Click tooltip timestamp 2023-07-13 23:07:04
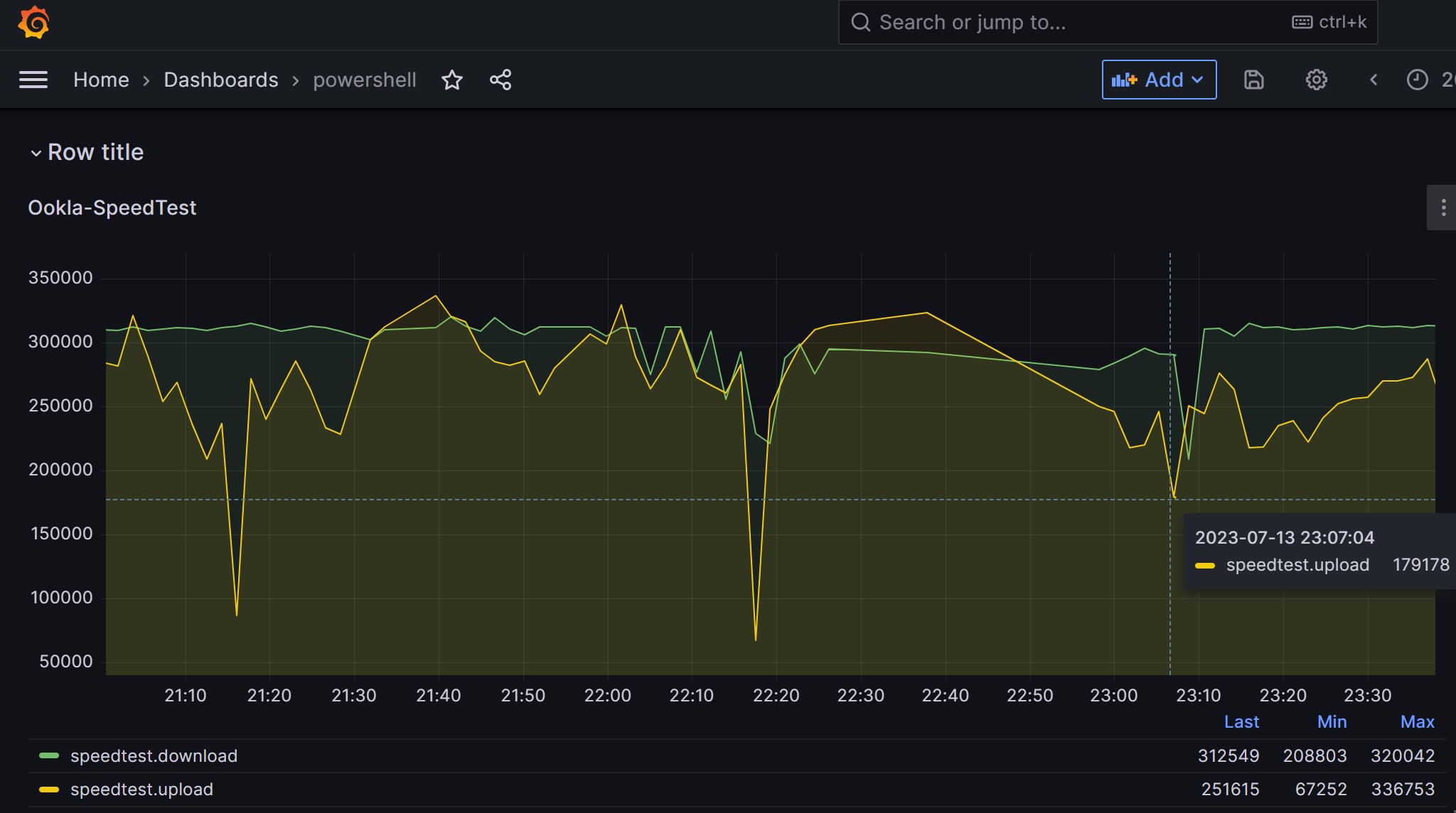The height and width of the screenshot is (813, 1456). 1284,537
